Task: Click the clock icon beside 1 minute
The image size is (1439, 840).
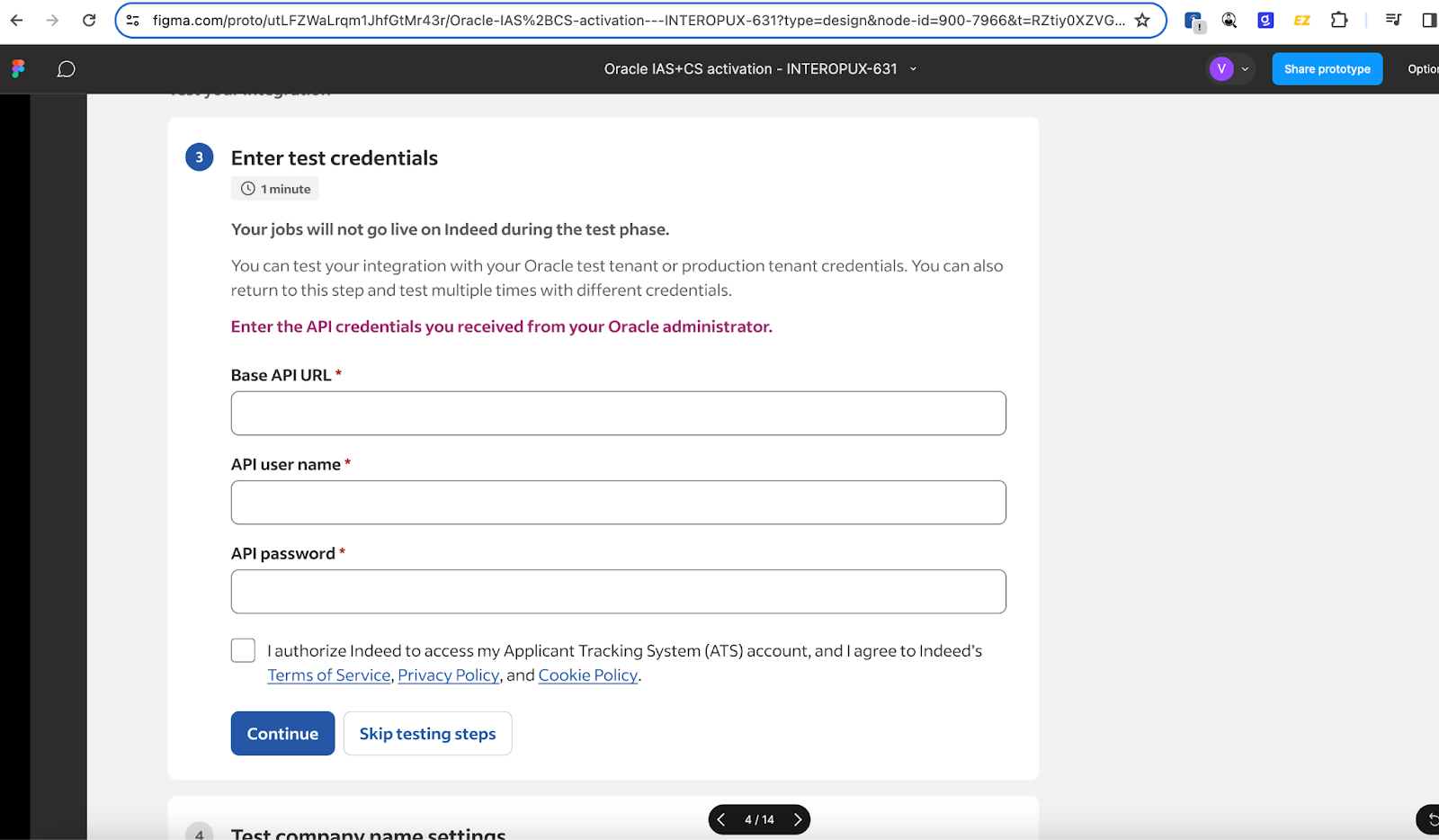Action: coord(248,189)
